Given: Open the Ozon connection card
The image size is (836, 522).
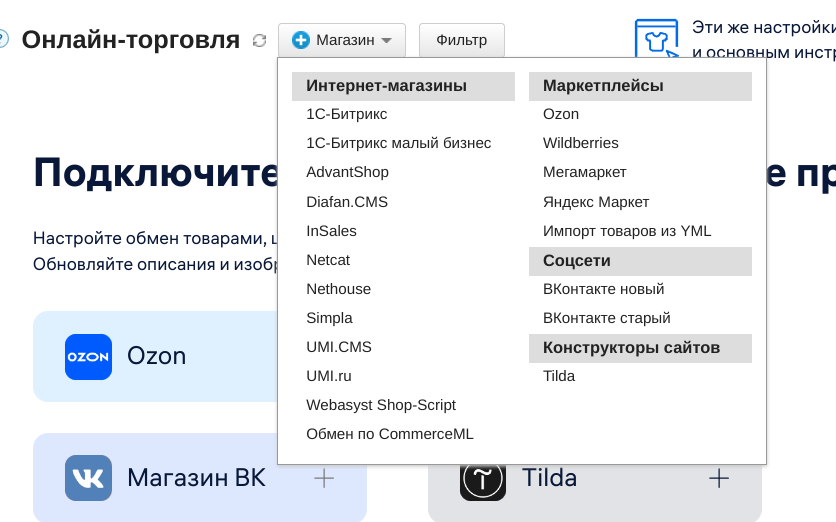Looking at the screenshot, I should point(155,357).
